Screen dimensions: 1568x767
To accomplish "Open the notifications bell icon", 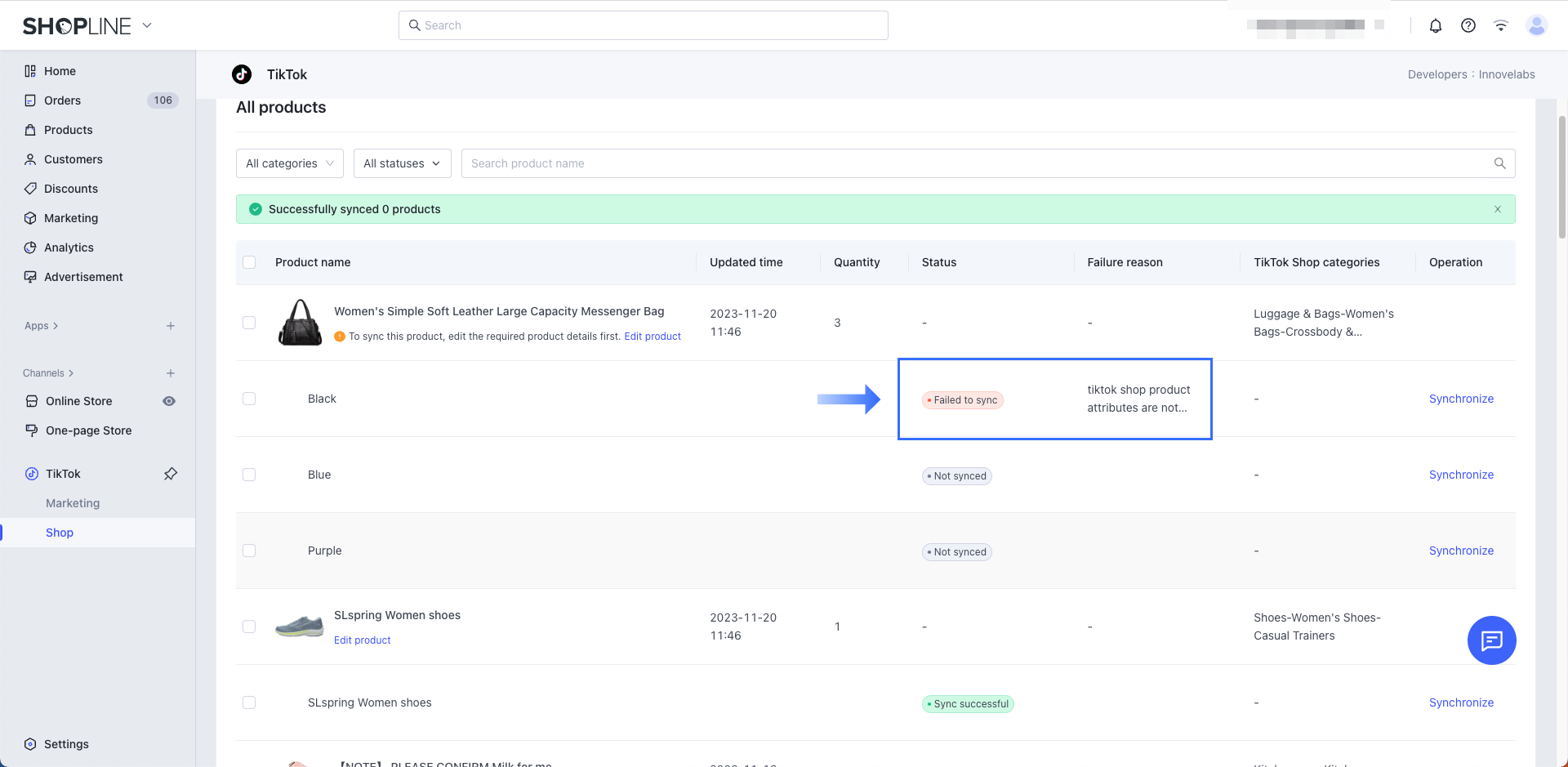I will [x=1435, y=25].
